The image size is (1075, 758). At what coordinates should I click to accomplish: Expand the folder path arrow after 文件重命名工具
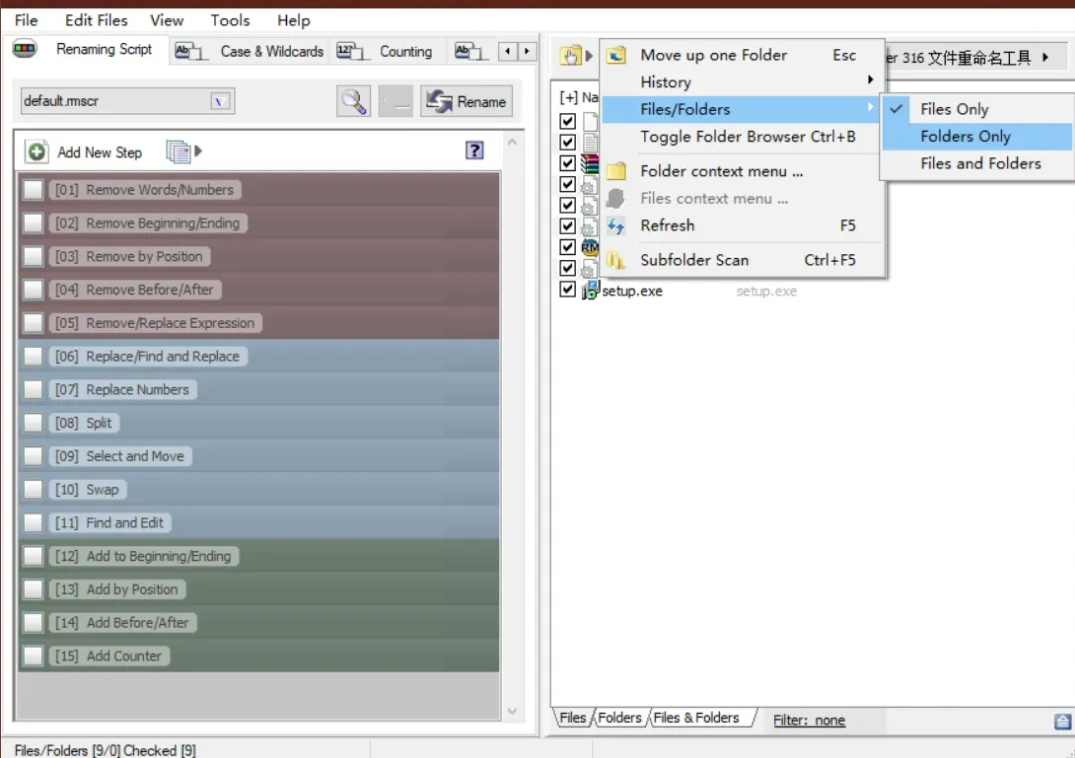(x=1046, y=58)
